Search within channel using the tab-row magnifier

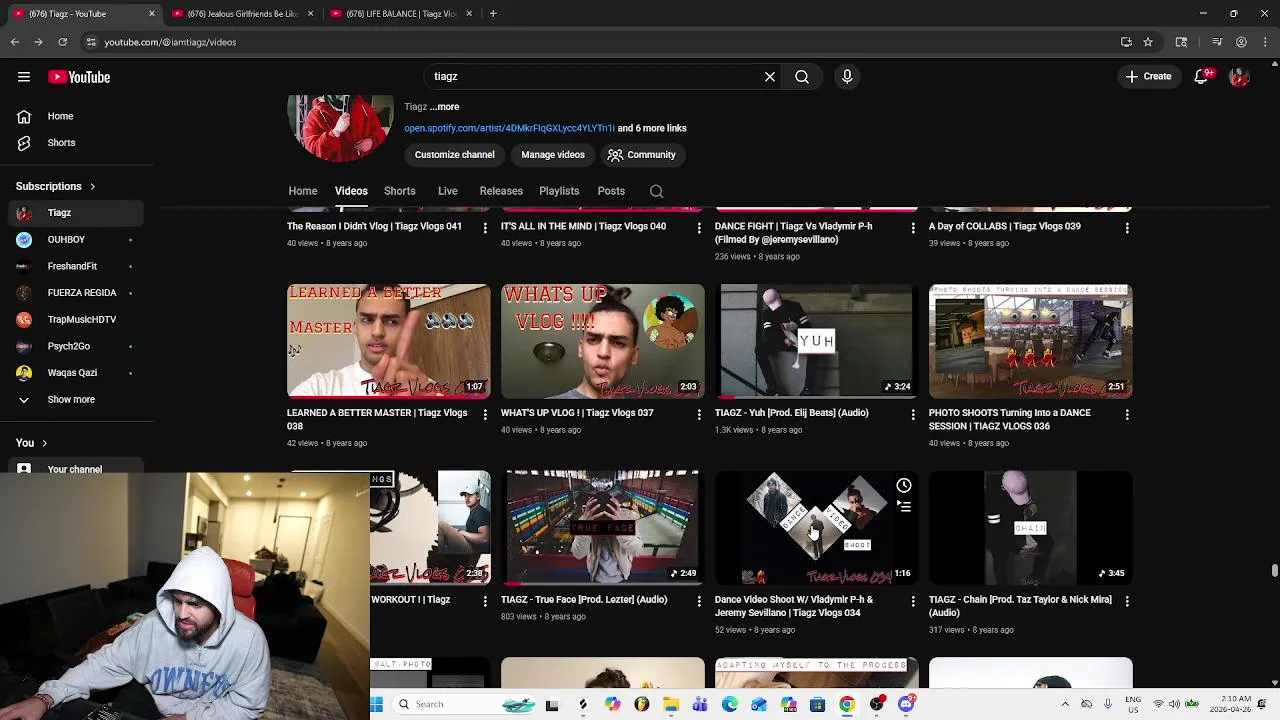[656, 191]
